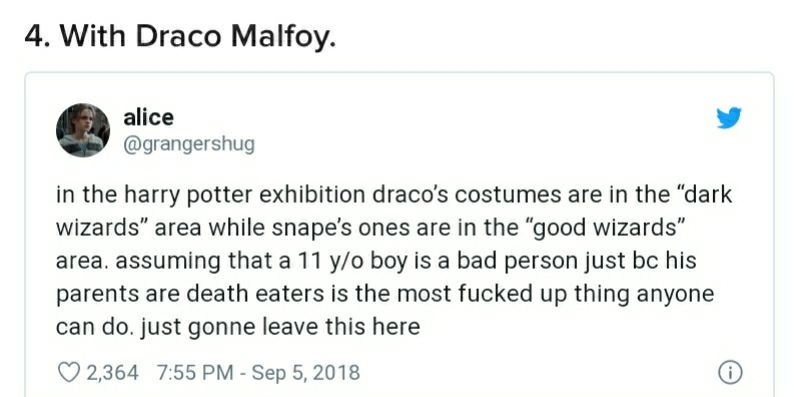Open alice's profile avatar picture

(x=83, y=130)
